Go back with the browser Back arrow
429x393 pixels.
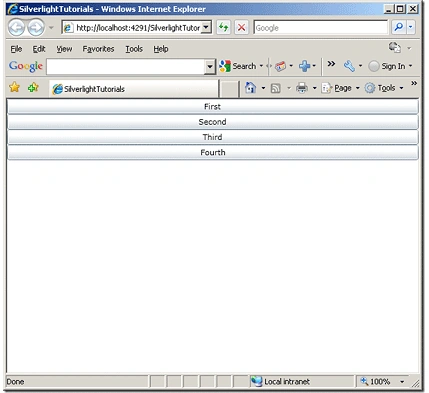coord(16,27)
